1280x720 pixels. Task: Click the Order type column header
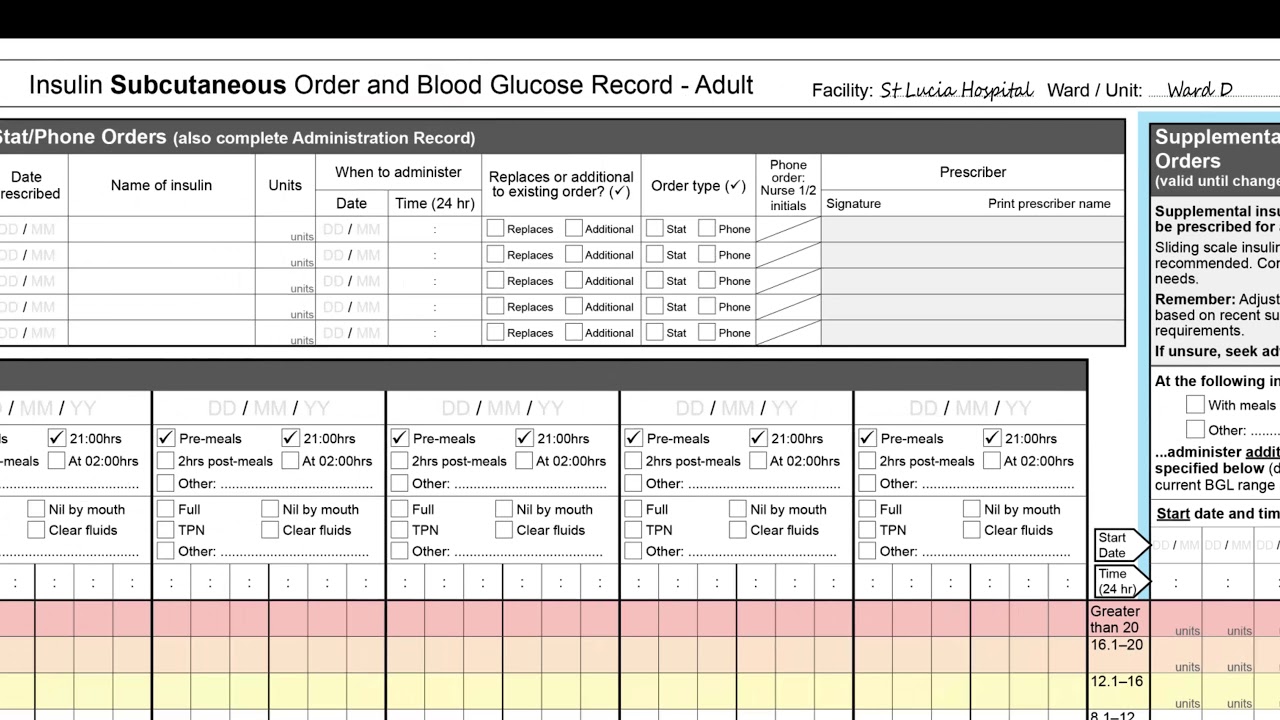698,185
